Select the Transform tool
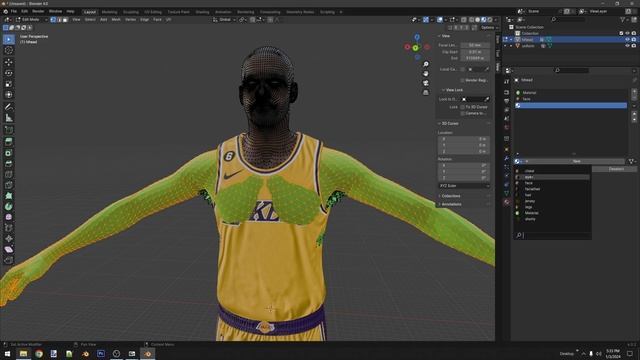 pos(9,95)
